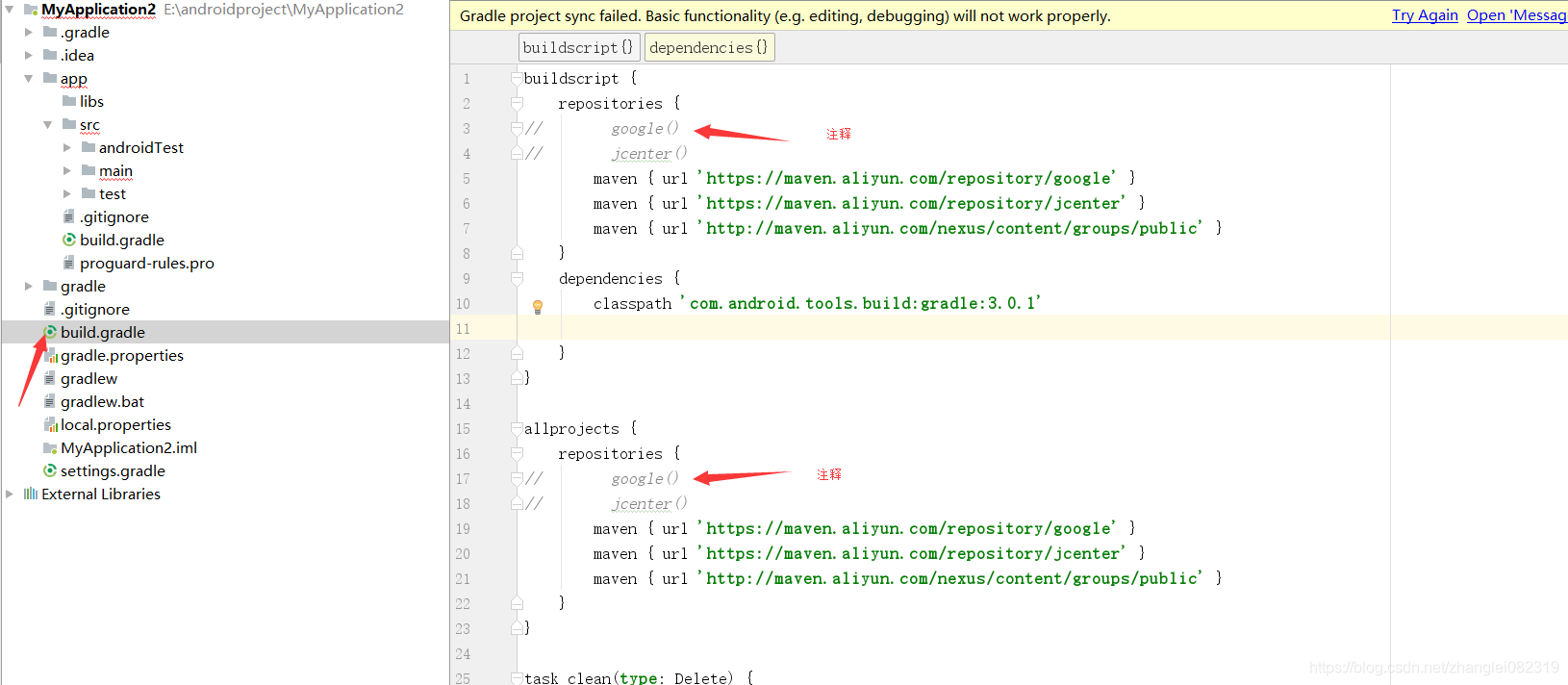Expand the .idea folder
1568x685 pixels.
tap(29, 55)
